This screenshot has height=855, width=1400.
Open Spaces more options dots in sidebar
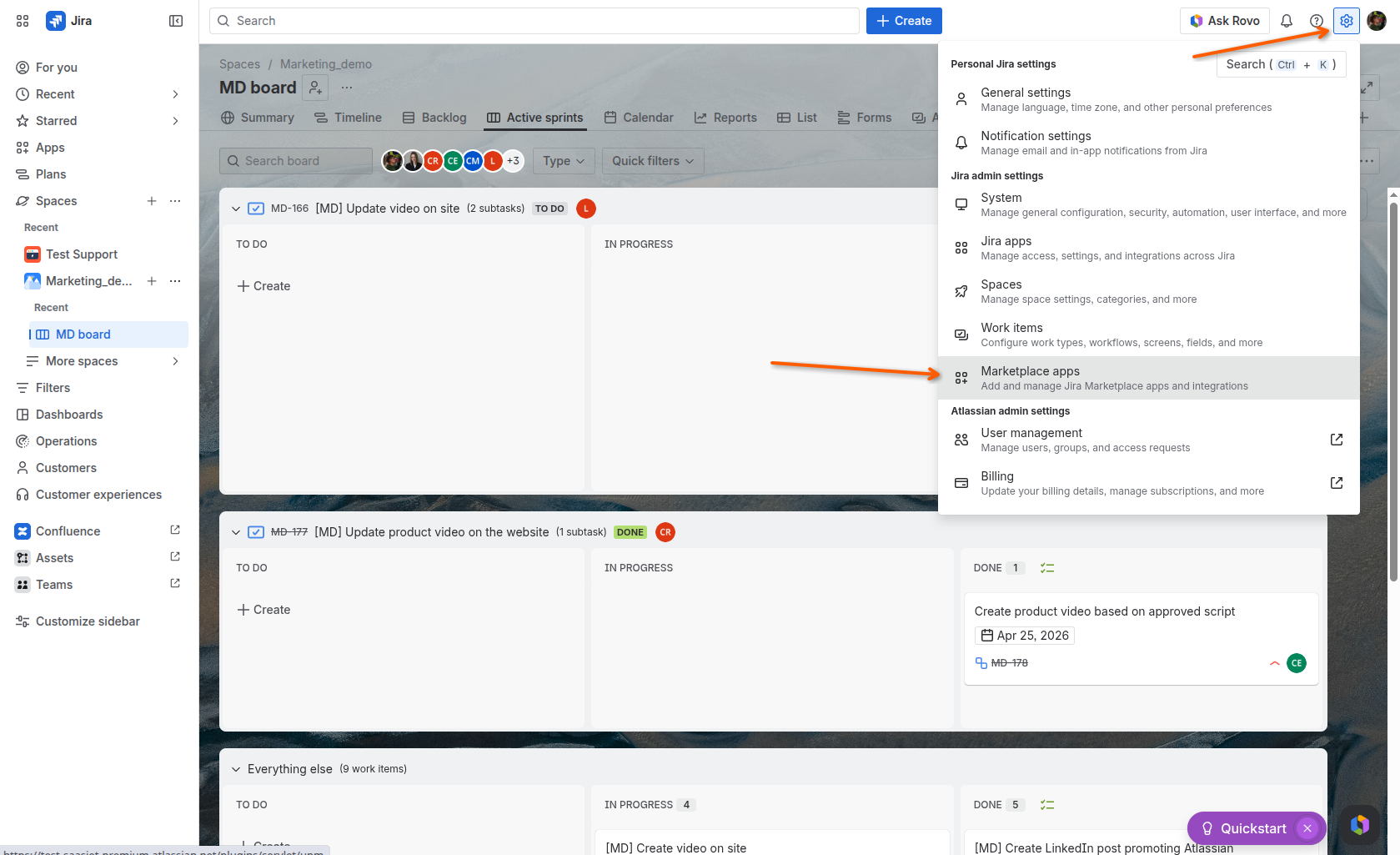175,201
